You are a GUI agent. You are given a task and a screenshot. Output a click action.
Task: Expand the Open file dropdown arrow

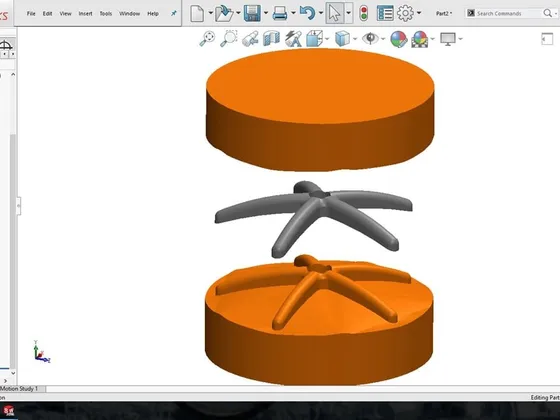click(238, 13)
